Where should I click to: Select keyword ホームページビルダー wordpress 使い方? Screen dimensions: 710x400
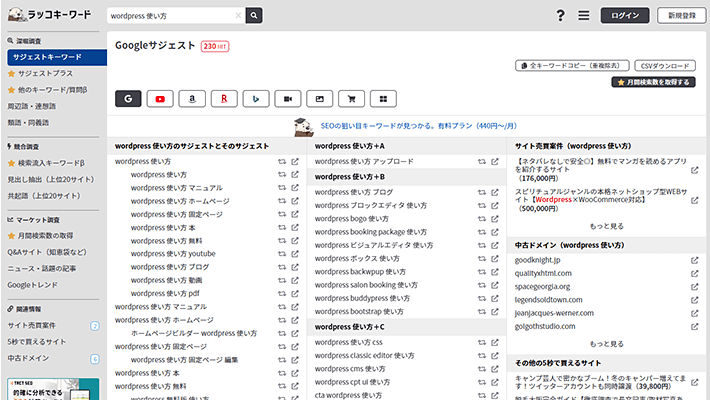(194, 333)
